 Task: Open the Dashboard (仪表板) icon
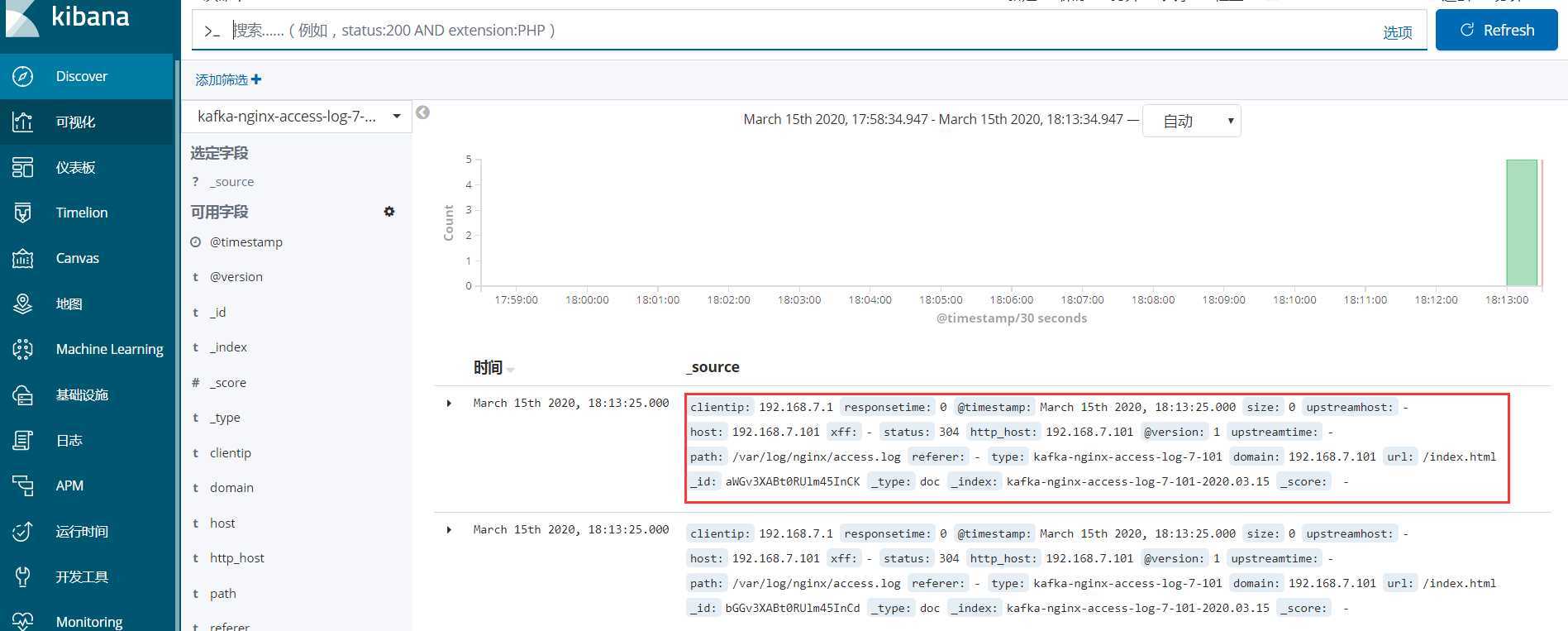(23, 167)
